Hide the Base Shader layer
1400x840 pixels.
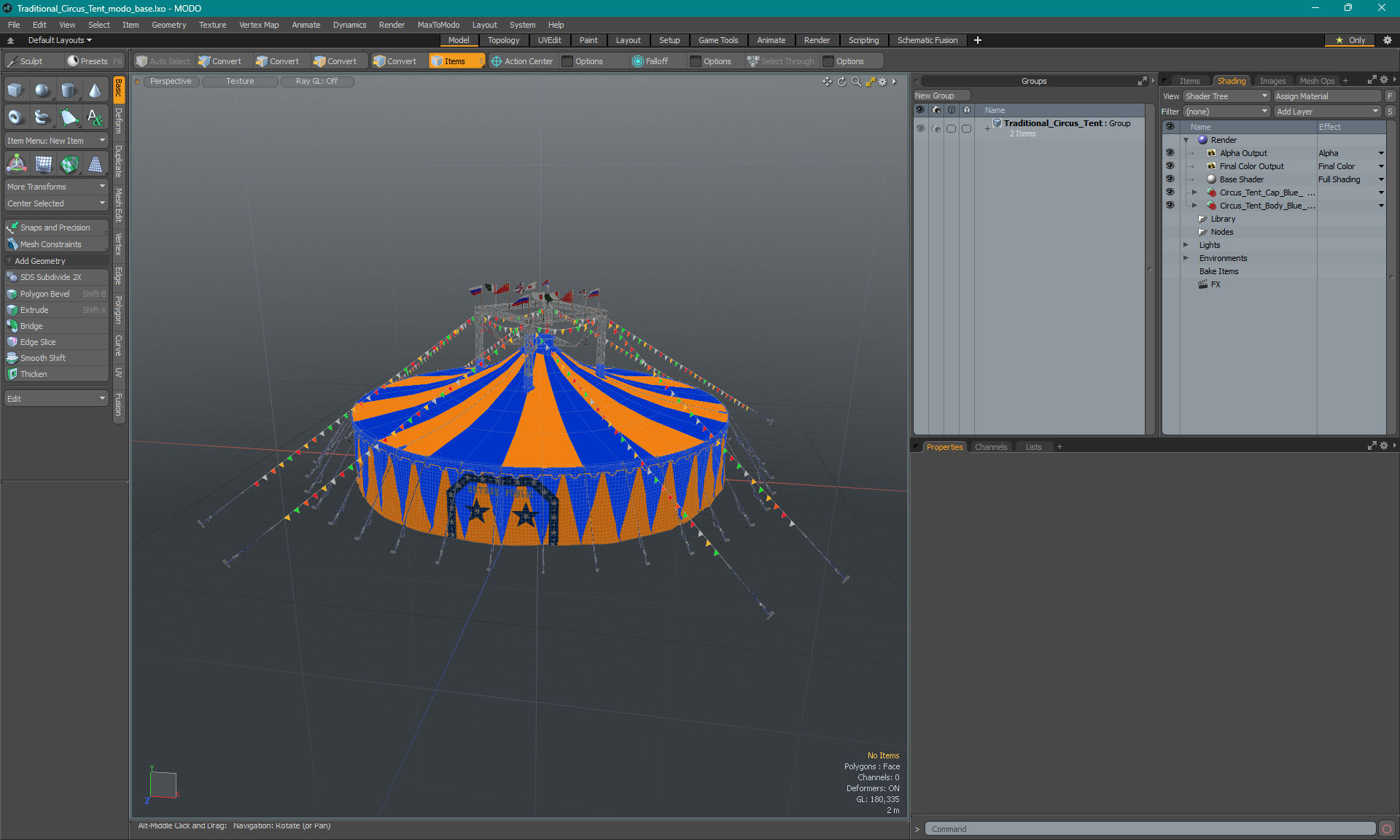pyautogui.click(x=1170, y=179)
